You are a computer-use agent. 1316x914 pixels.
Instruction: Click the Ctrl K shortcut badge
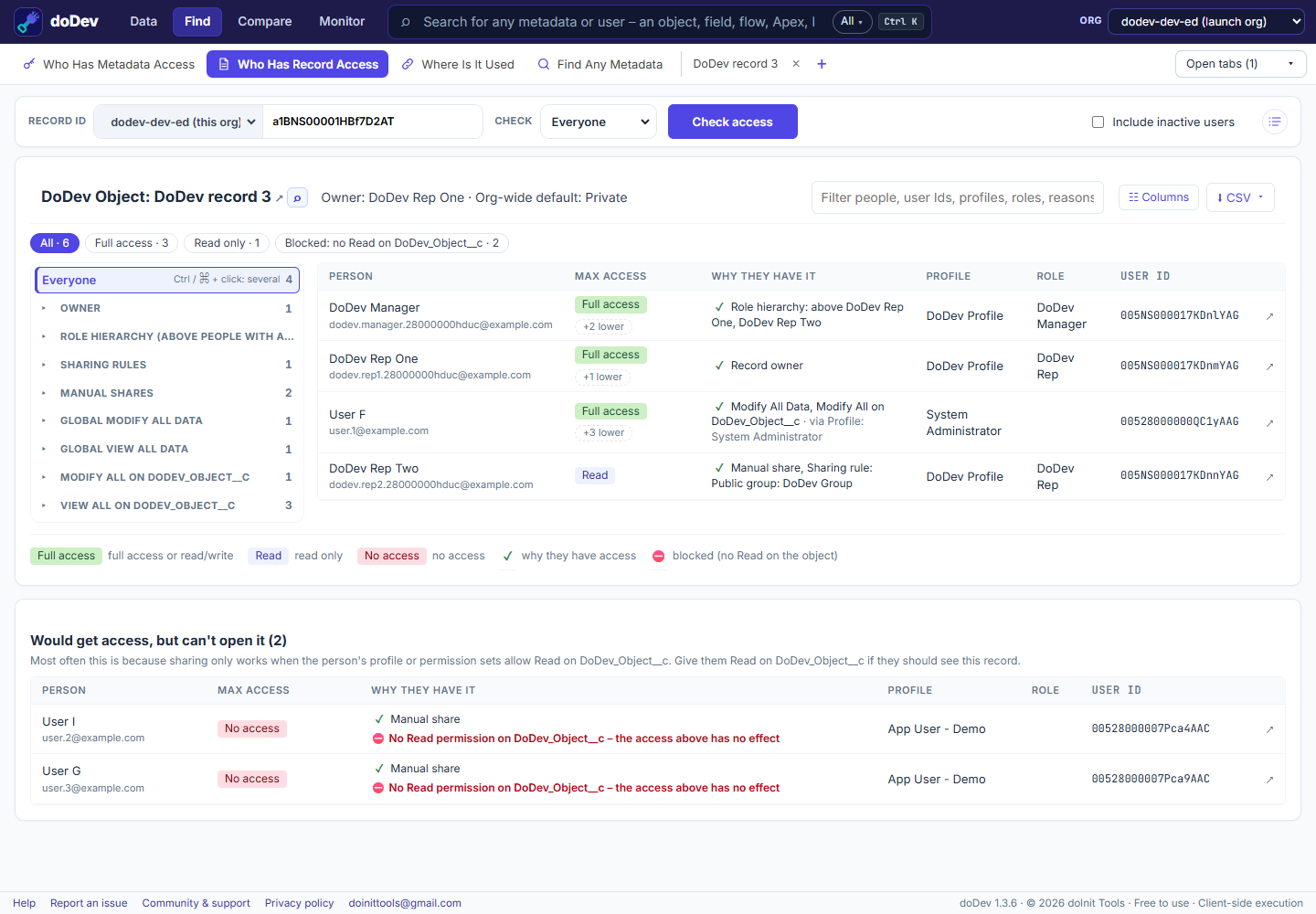coord(902,22)
